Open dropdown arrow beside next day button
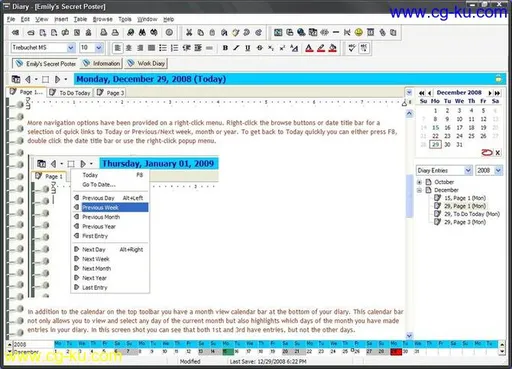This screenshot has width=512, height=369. point(66,79)
